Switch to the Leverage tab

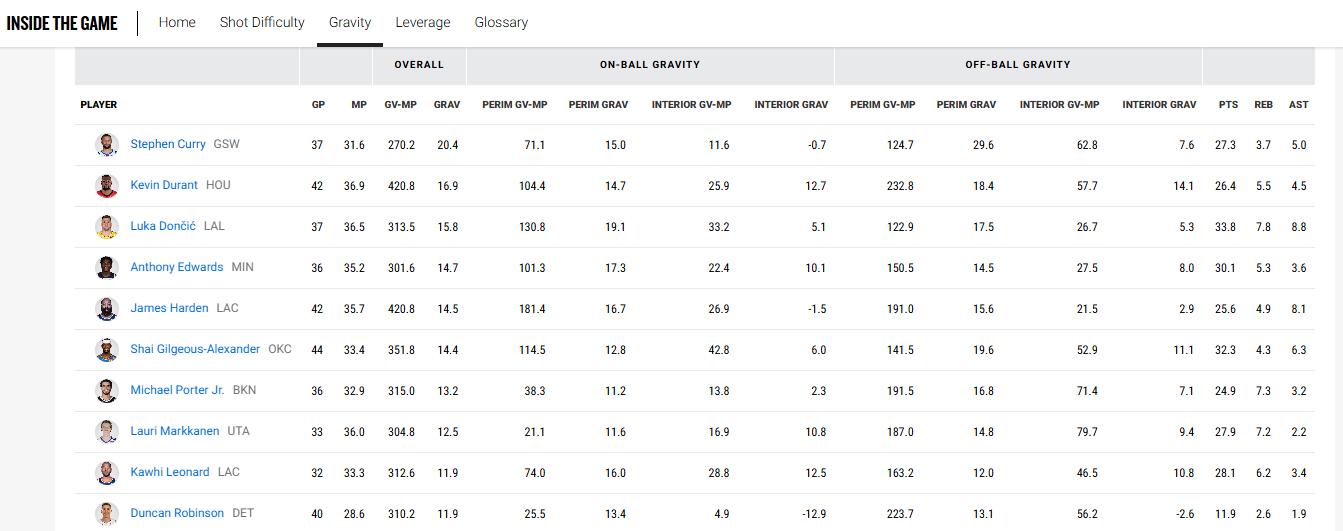[423, 22]
